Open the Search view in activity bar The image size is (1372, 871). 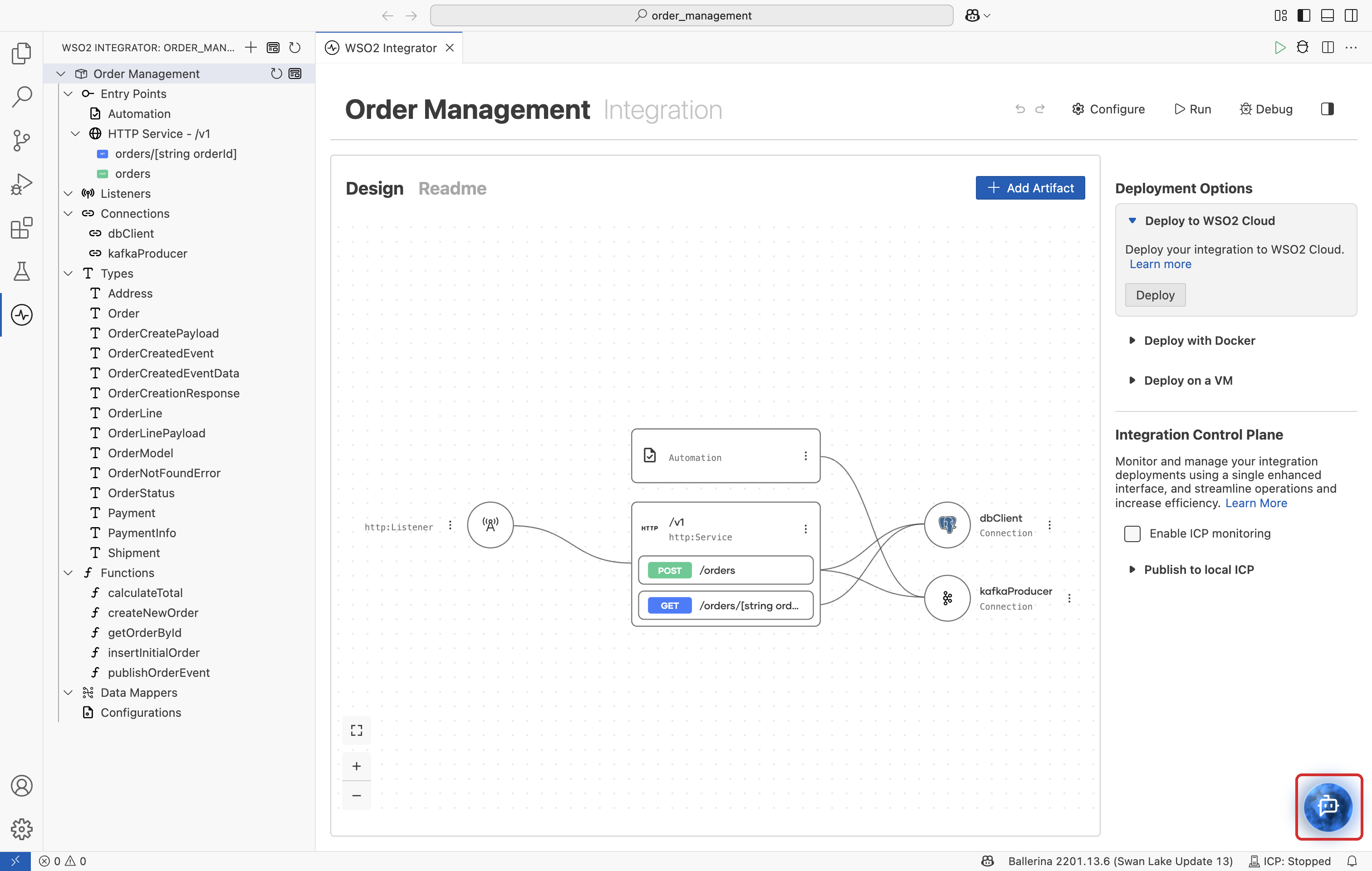[22, 96]
